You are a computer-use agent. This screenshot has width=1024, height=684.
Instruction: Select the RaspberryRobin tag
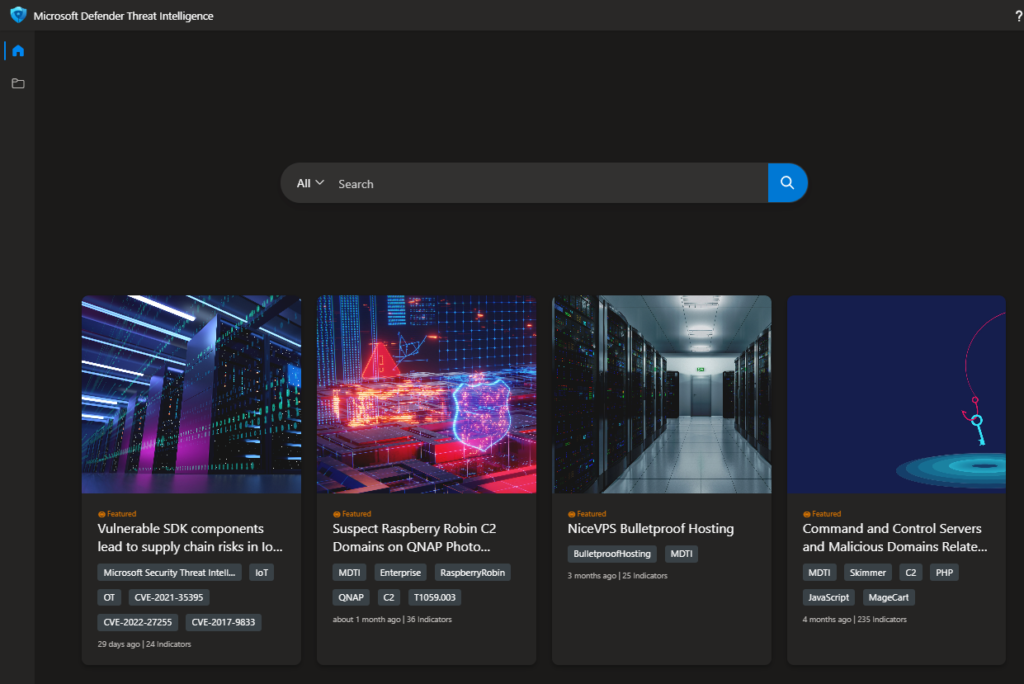pos(472,572)
